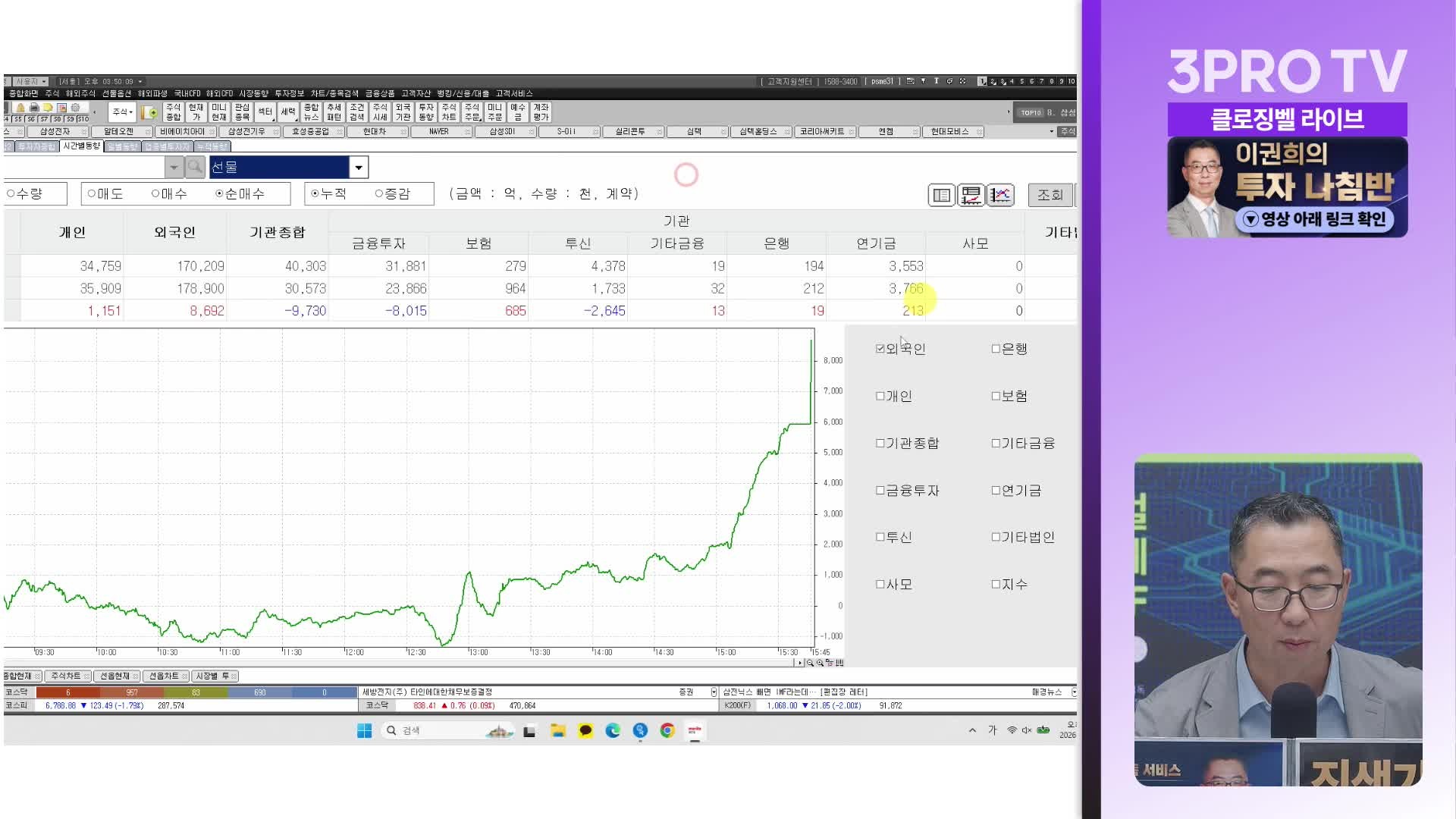Click the 조회 query button

[1050, 195]
